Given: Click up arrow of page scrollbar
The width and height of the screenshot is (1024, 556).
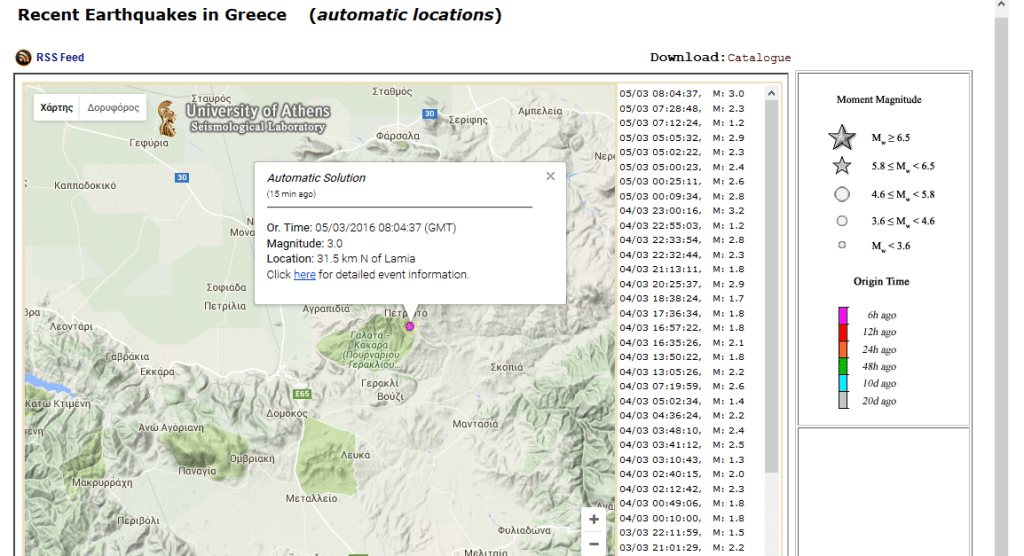Looking at the screenshot, I should [1002, 5].
